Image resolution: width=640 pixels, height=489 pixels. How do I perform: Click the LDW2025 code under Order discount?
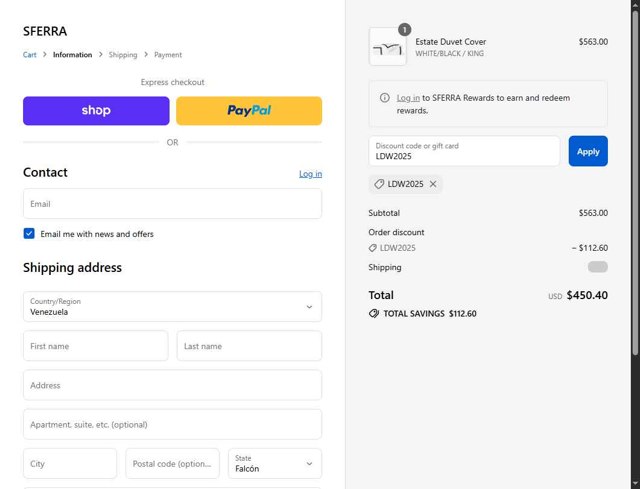click(x=398, y=248)
